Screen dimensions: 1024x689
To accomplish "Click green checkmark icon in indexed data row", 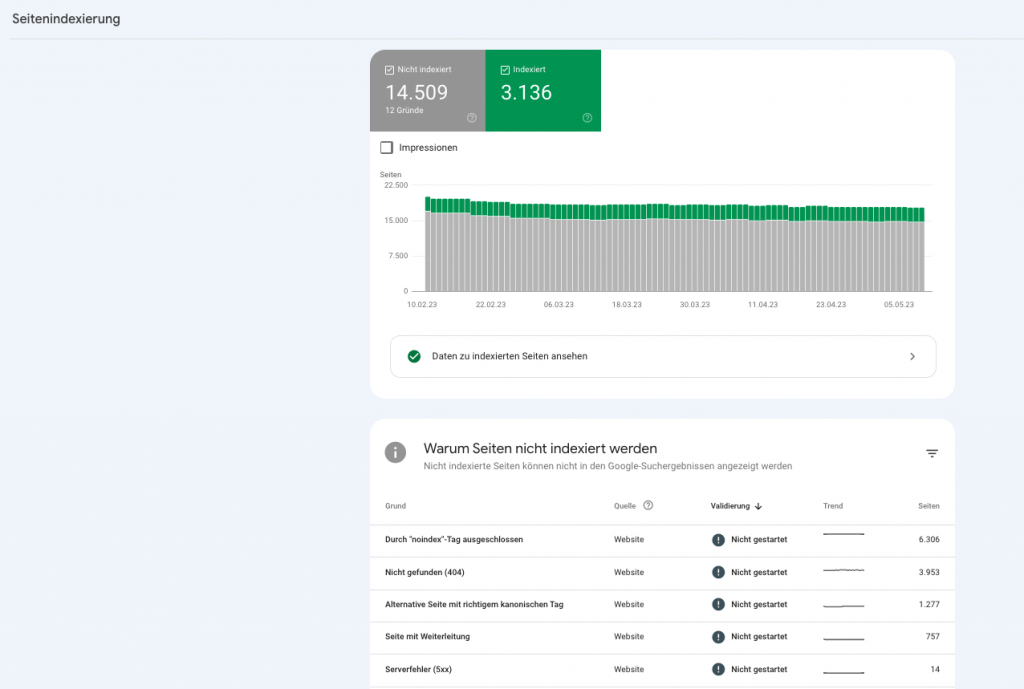I will point(414,356).
